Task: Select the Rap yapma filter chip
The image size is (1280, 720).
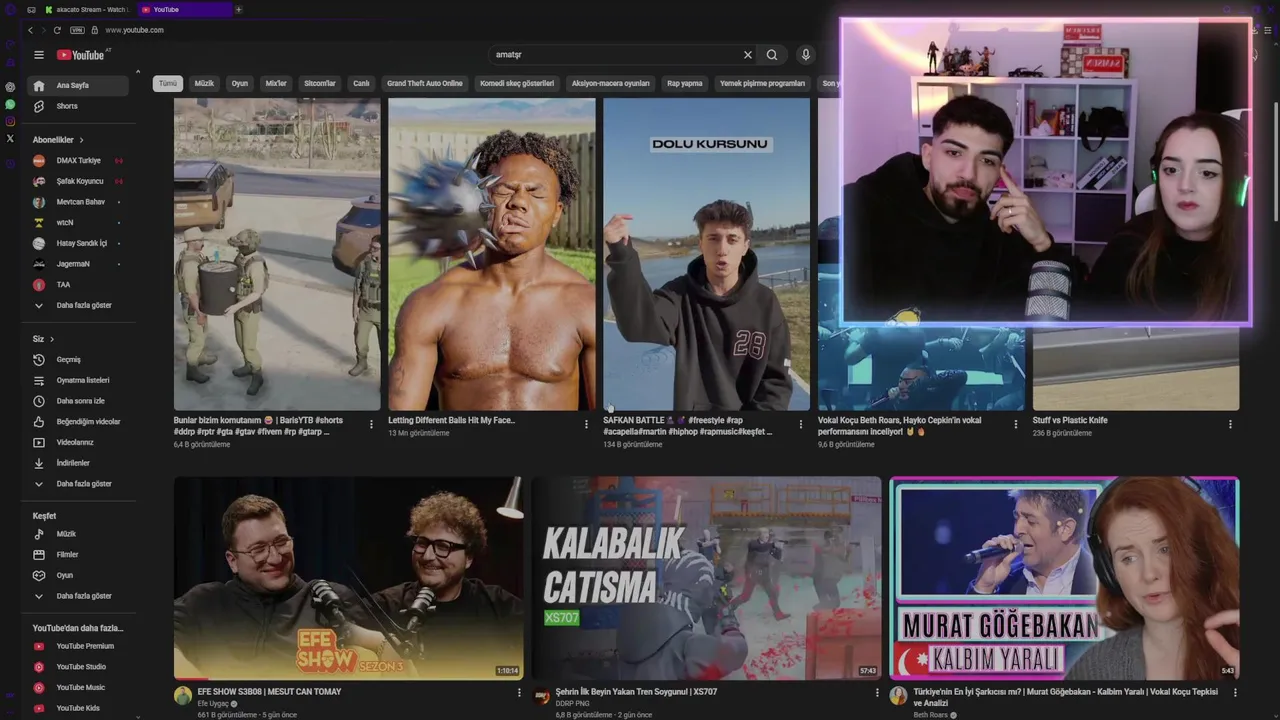Action: point(685,84)
